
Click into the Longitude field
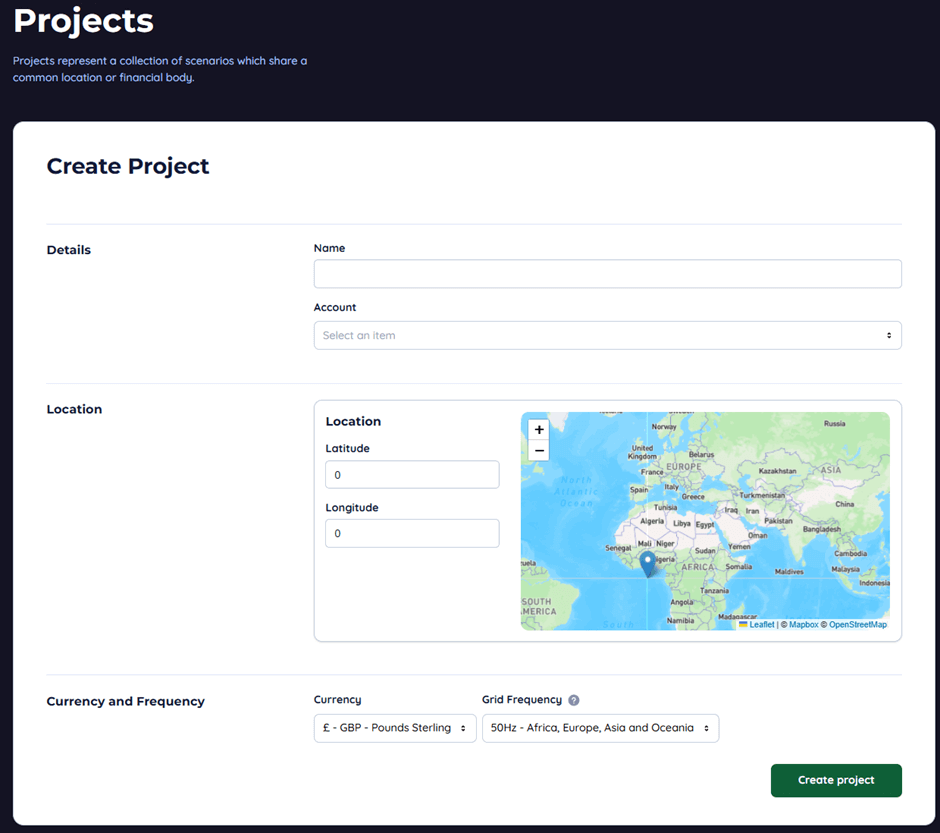411,533
